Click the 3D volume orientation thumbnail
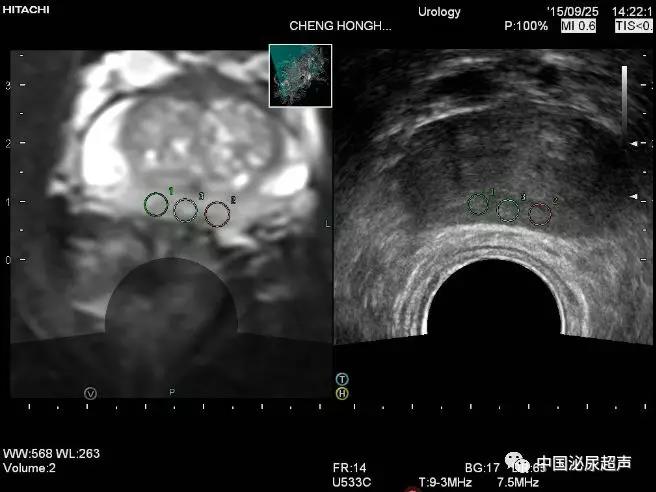Image resolution: width=656 pixels, height=492 pixels. coord(300,76)
